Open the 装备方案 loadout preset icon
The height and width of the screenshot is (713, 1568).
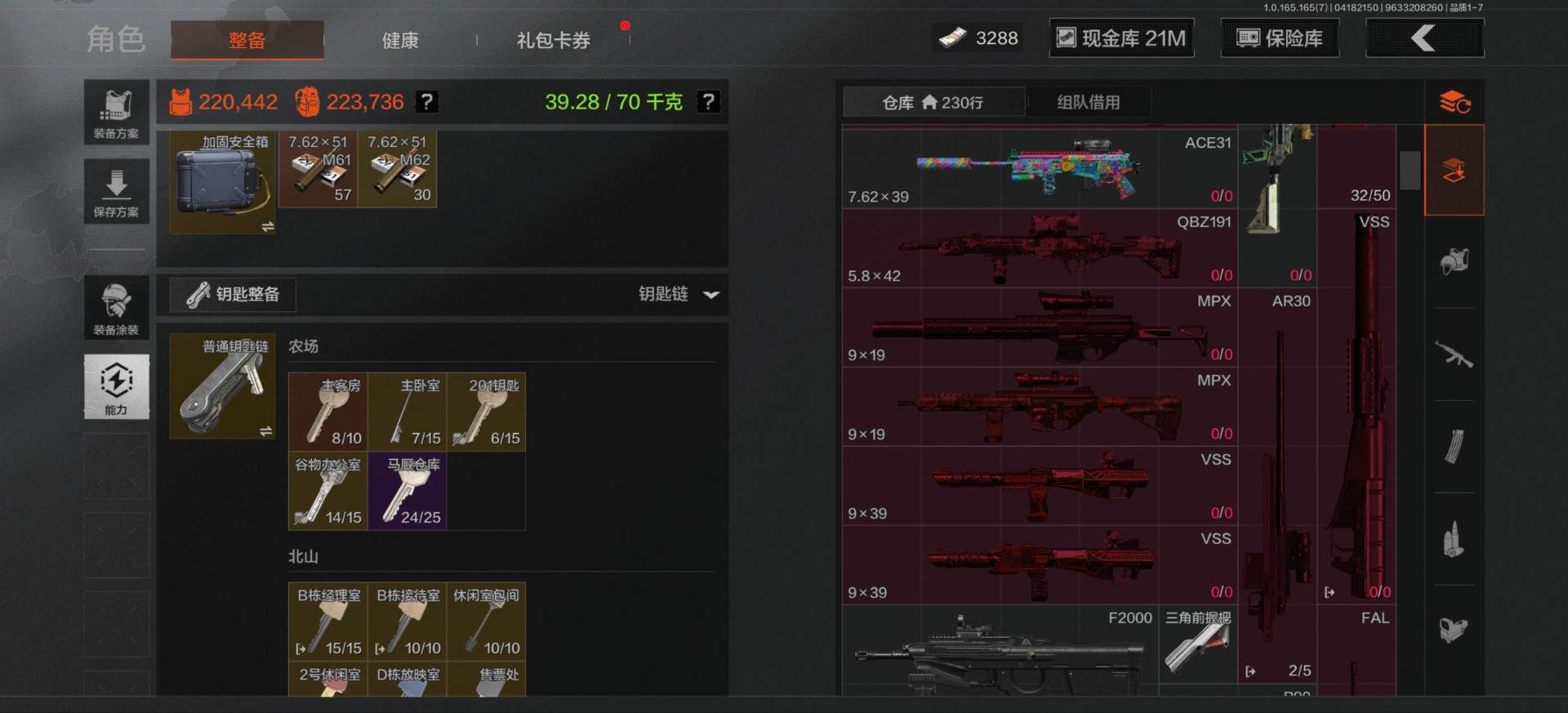coord(116,112)
